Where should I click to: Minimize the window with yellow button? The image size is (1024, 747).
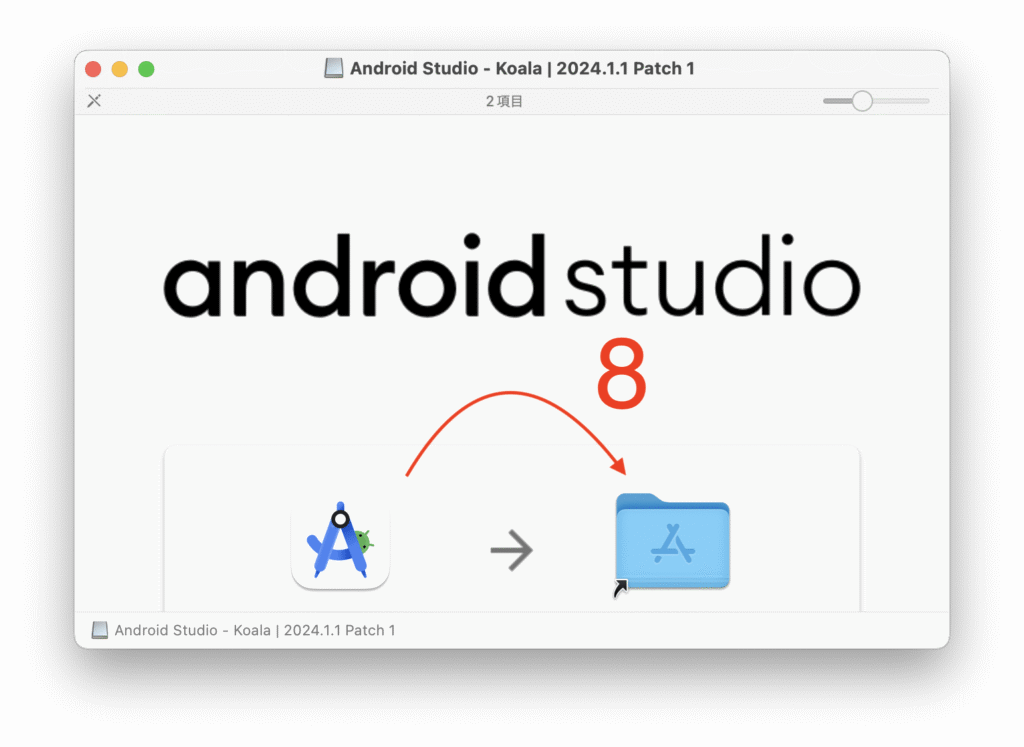(120, 69)
